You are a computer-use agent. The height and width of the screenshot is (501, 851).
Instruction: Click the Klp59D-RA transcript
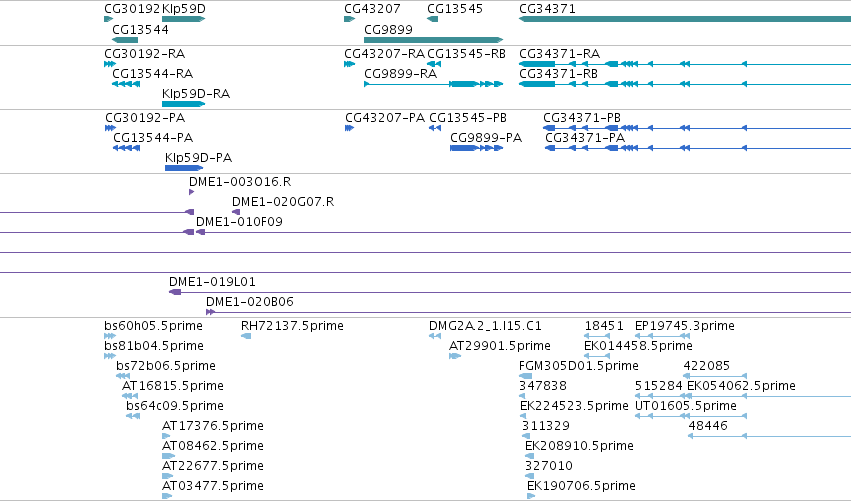point(183,104)
